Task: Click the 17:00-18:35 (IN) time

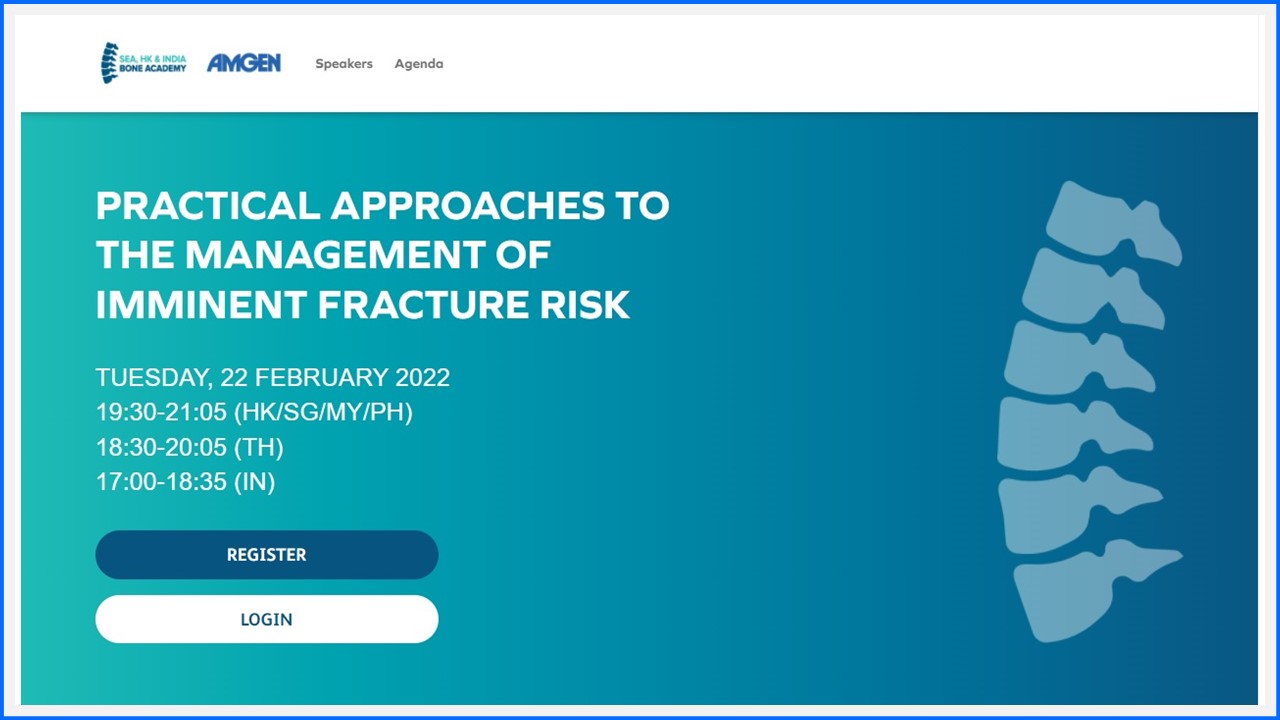Action: click(x=185, y=482)
